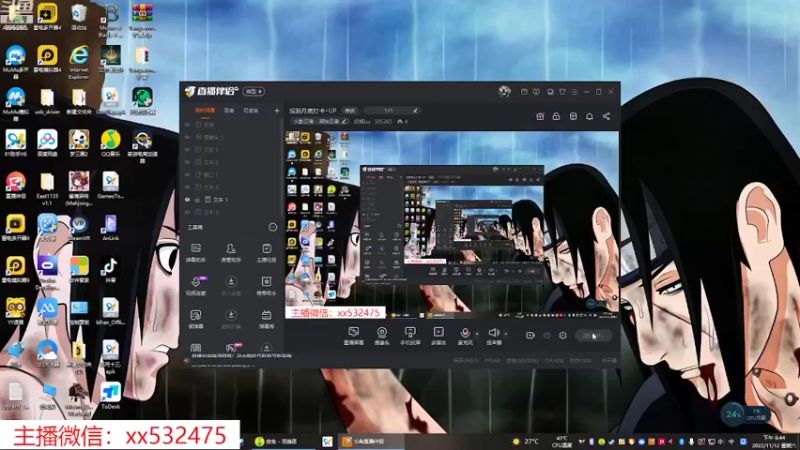Add a 手机投屏 phone cast source
The width and height of the screenshot is (800, 450).
point(410,336)
